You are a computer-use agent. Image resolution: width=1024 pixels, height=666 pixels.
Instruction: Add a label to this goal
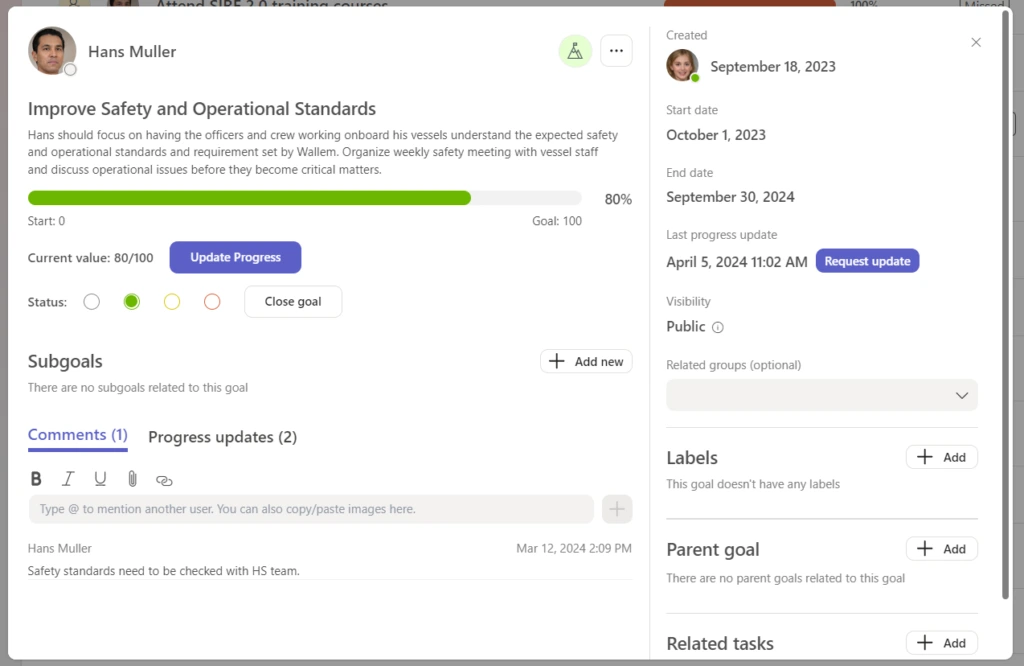coord(941,457)
